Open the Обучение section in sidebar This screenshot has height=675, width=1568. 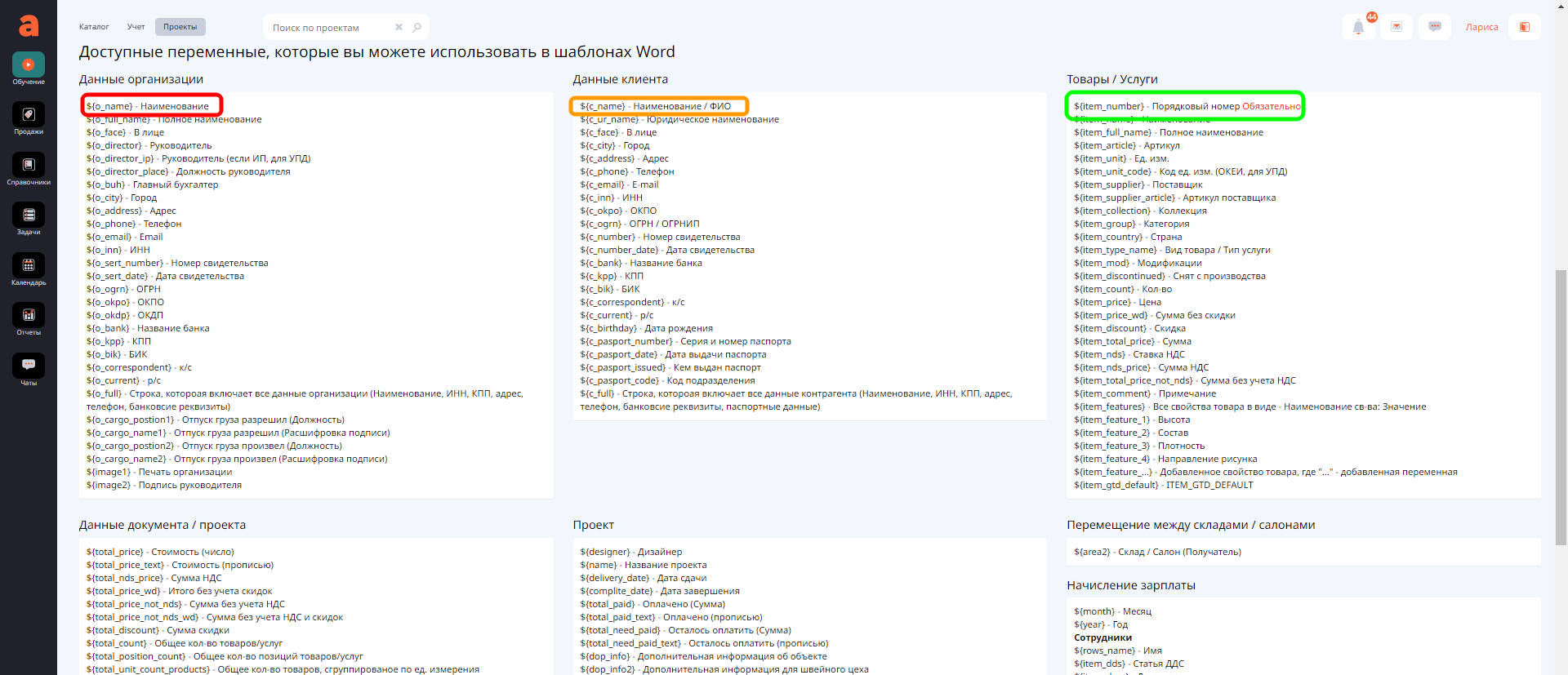coord(29,65)
